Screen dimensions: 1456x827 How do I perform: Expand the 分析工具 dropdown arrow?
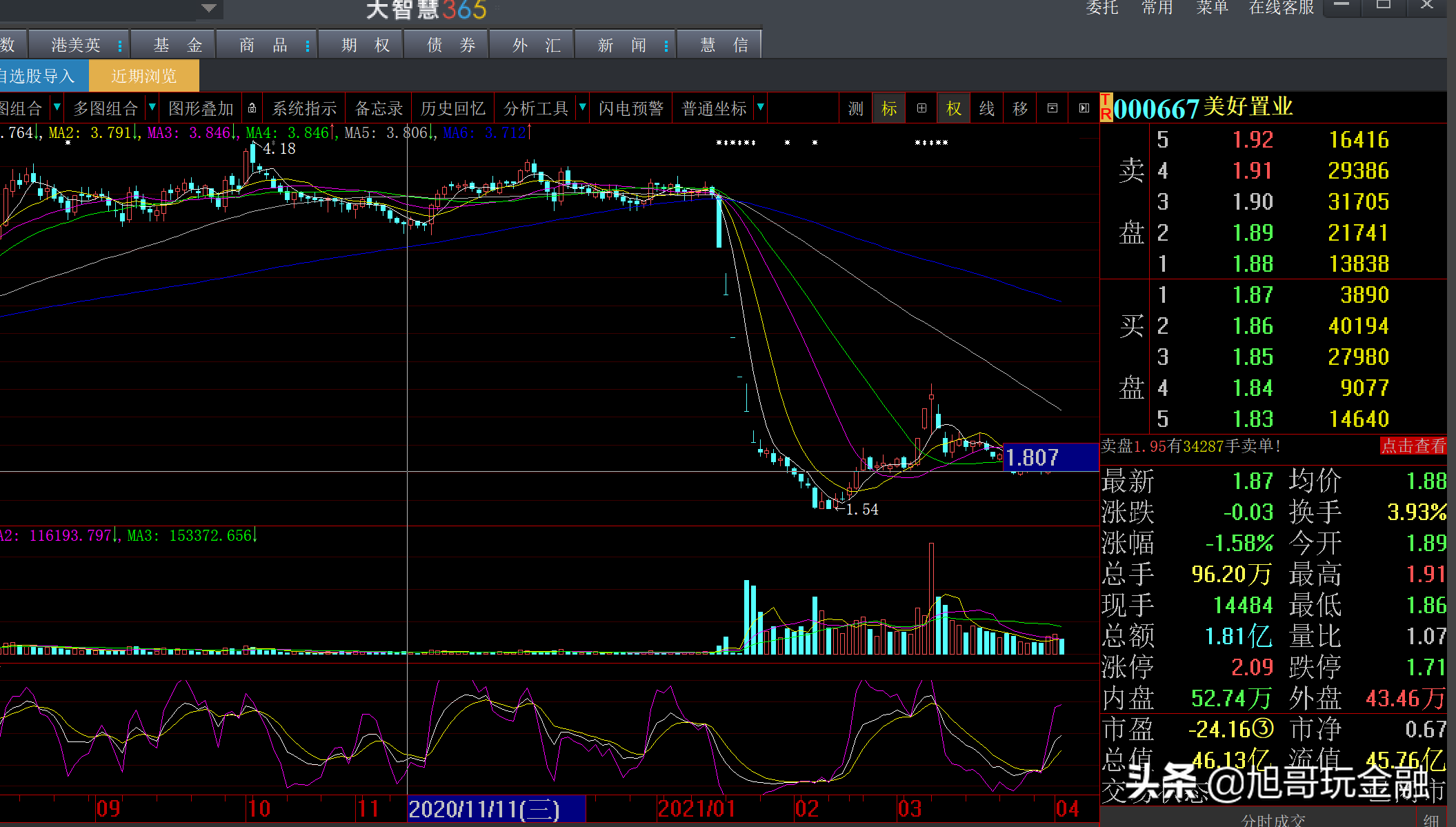click(x=583, y=108)
